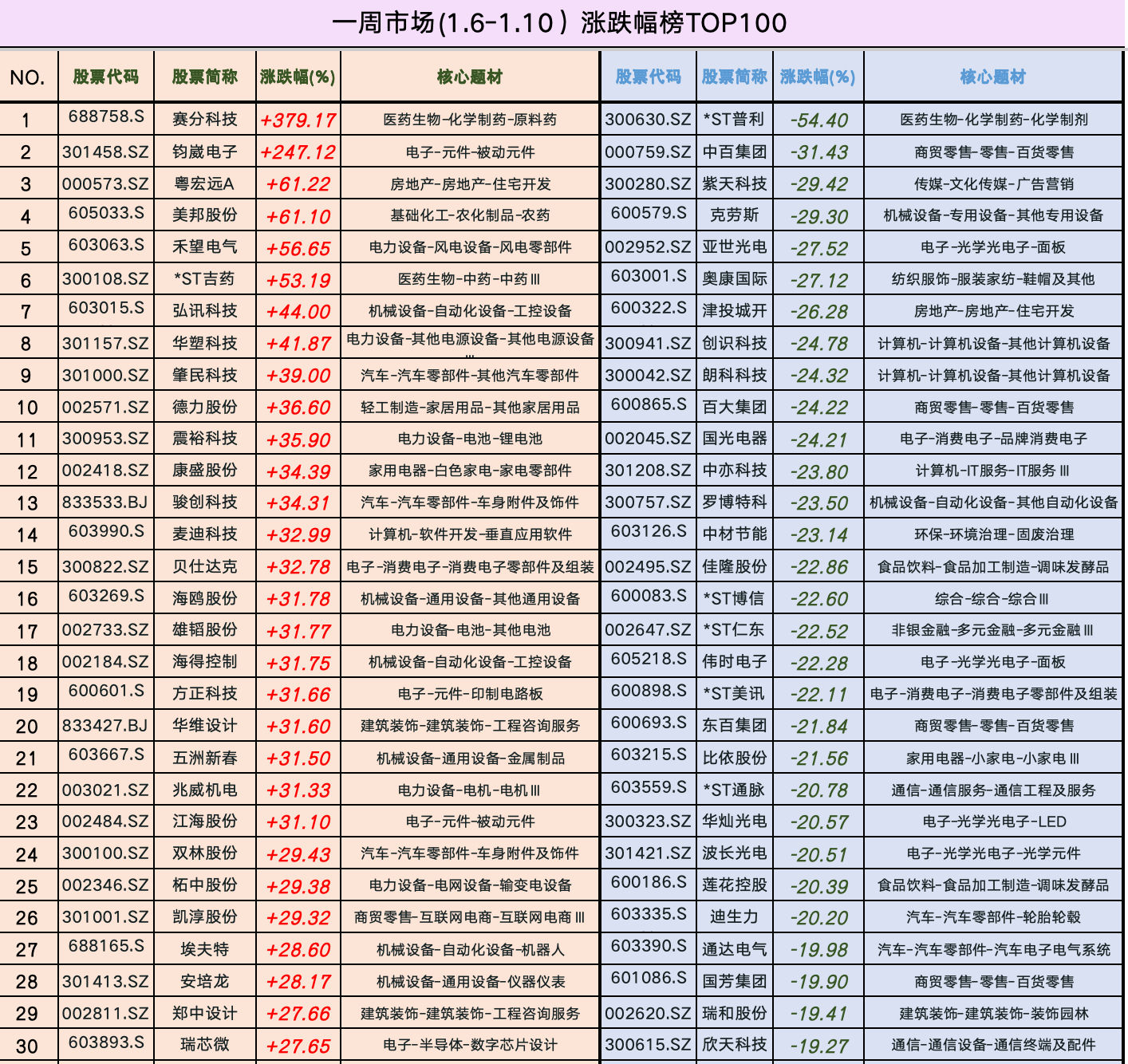1128x1064 pixels.
Task: Select the +56.65 value for 禾望电气
Action: (298, 248)
